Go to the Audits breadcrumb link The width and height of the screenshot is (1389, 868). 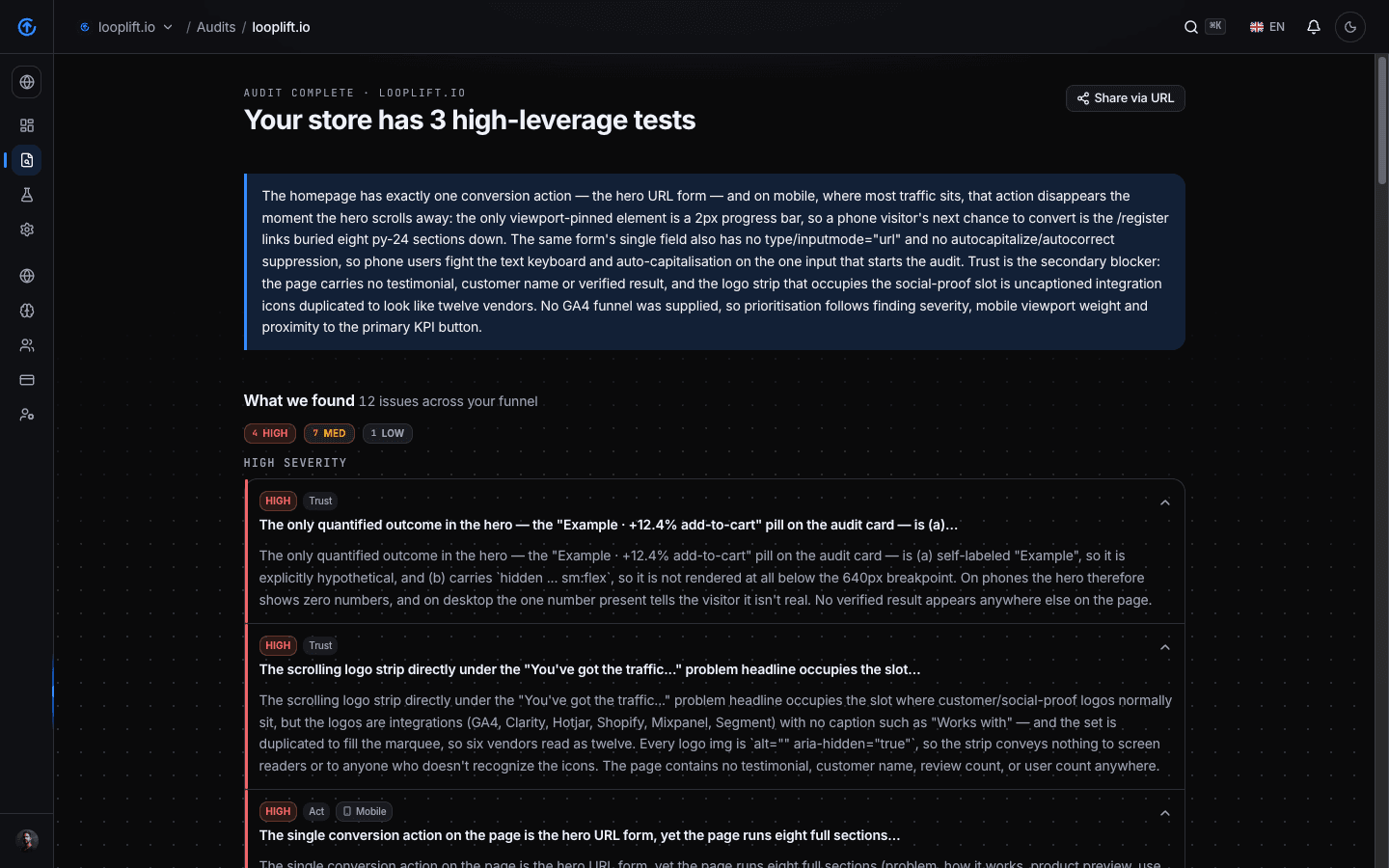click(216, 27)
